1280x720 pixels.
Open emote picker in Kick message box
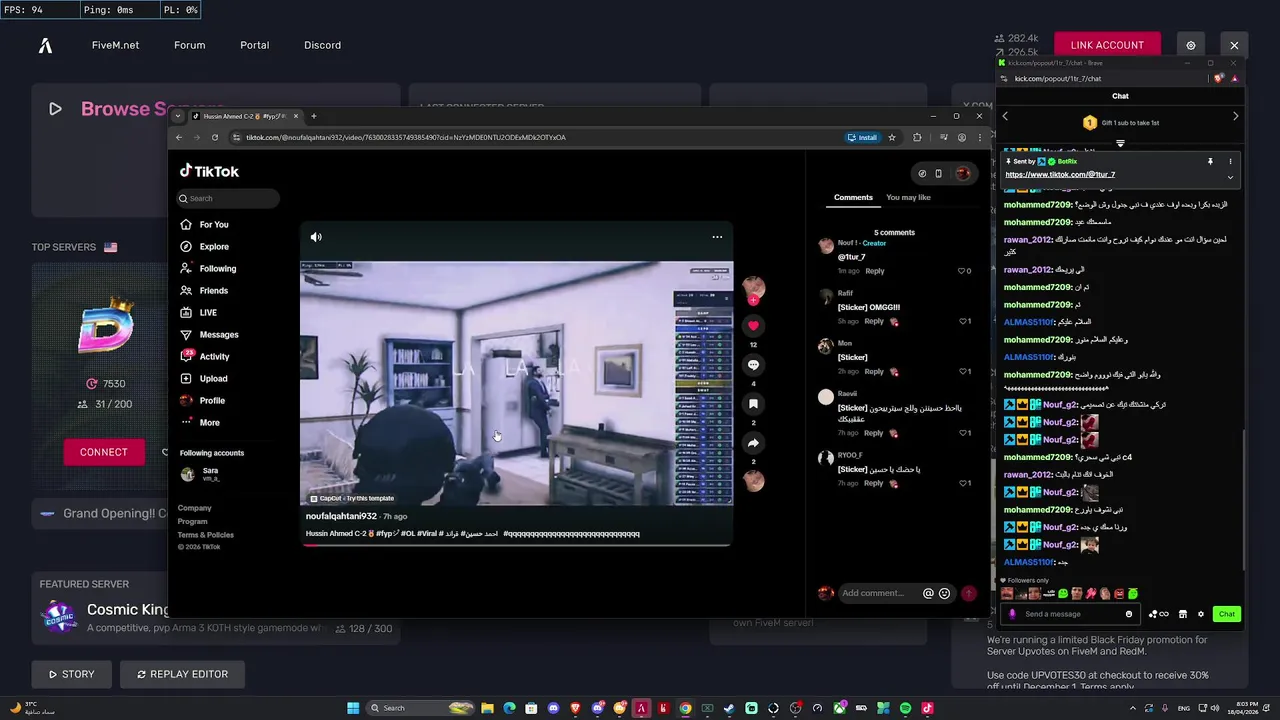pyautogui.click(x=1129, y=614)
